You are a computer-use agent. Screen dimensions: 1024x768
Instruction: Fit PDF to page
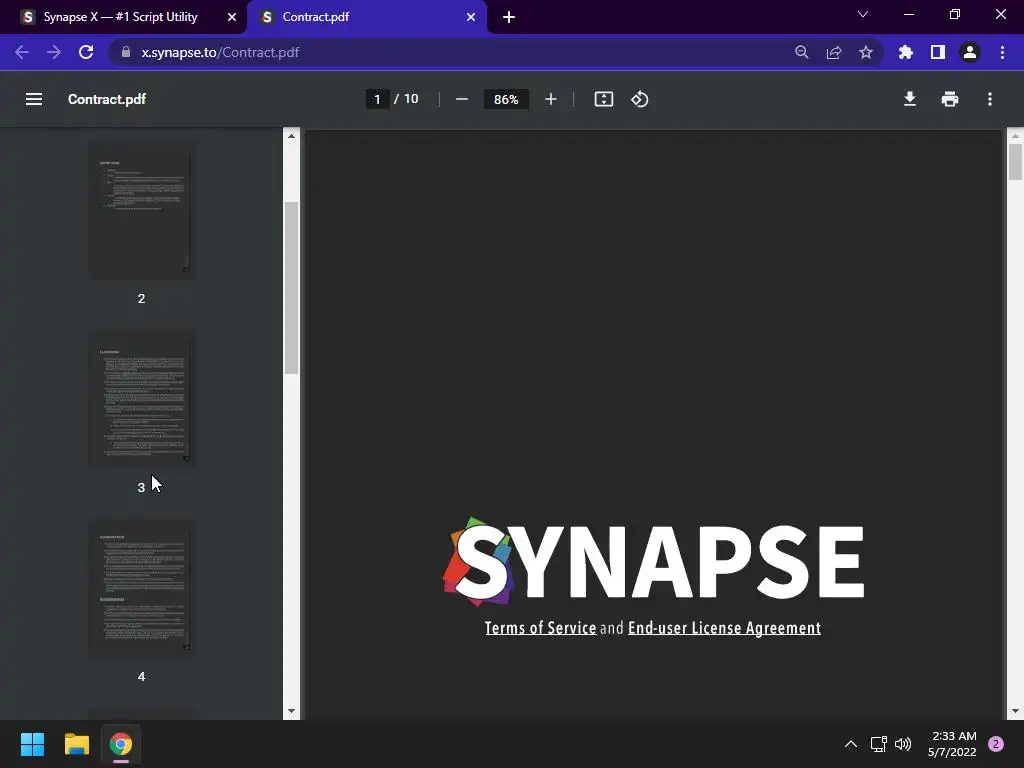click(603, 99)
